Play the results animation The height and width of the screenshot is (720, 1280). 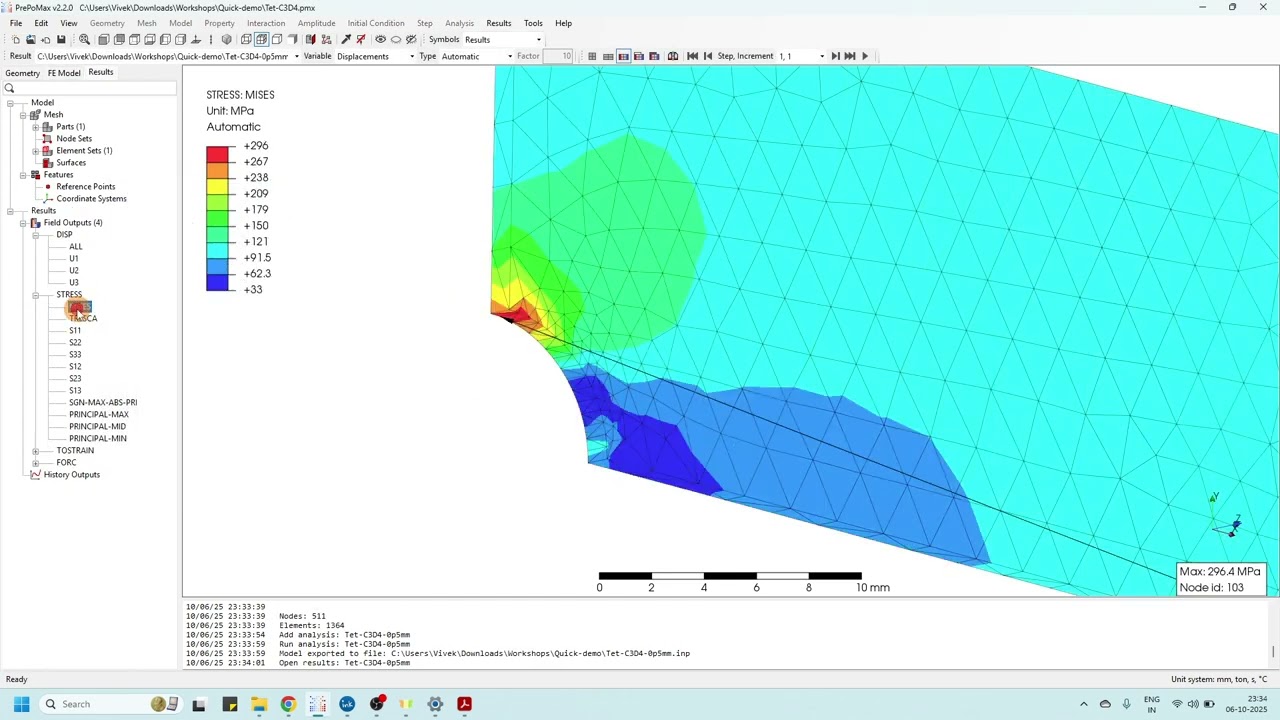[865, 56]
